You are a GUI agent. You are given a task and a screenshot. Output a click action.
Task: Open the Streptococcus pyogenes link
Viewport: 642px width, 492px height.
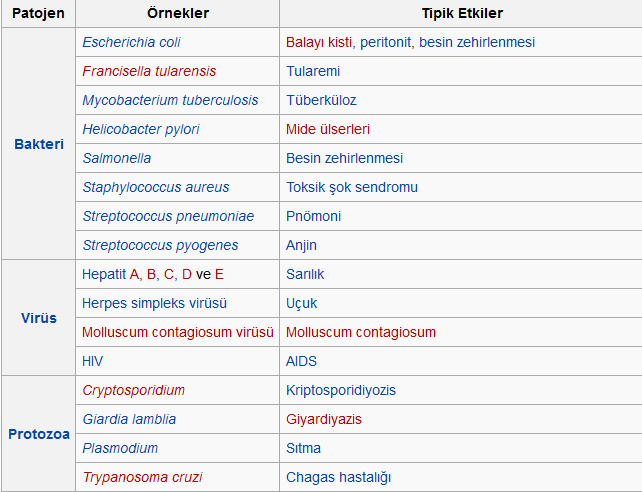[x=160, y=245]
